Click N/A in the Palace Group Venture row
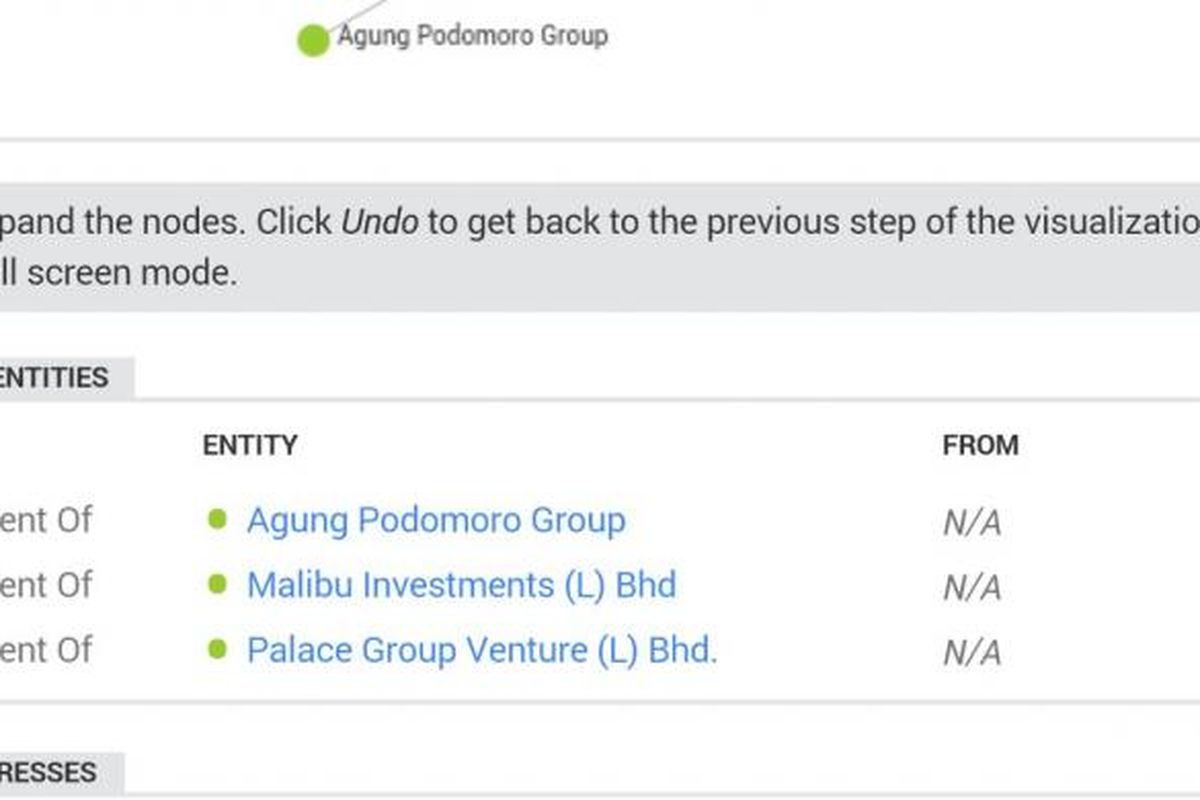Image resolution: width=1200 pixels, height=800 pixels. (x=971, y=653)
